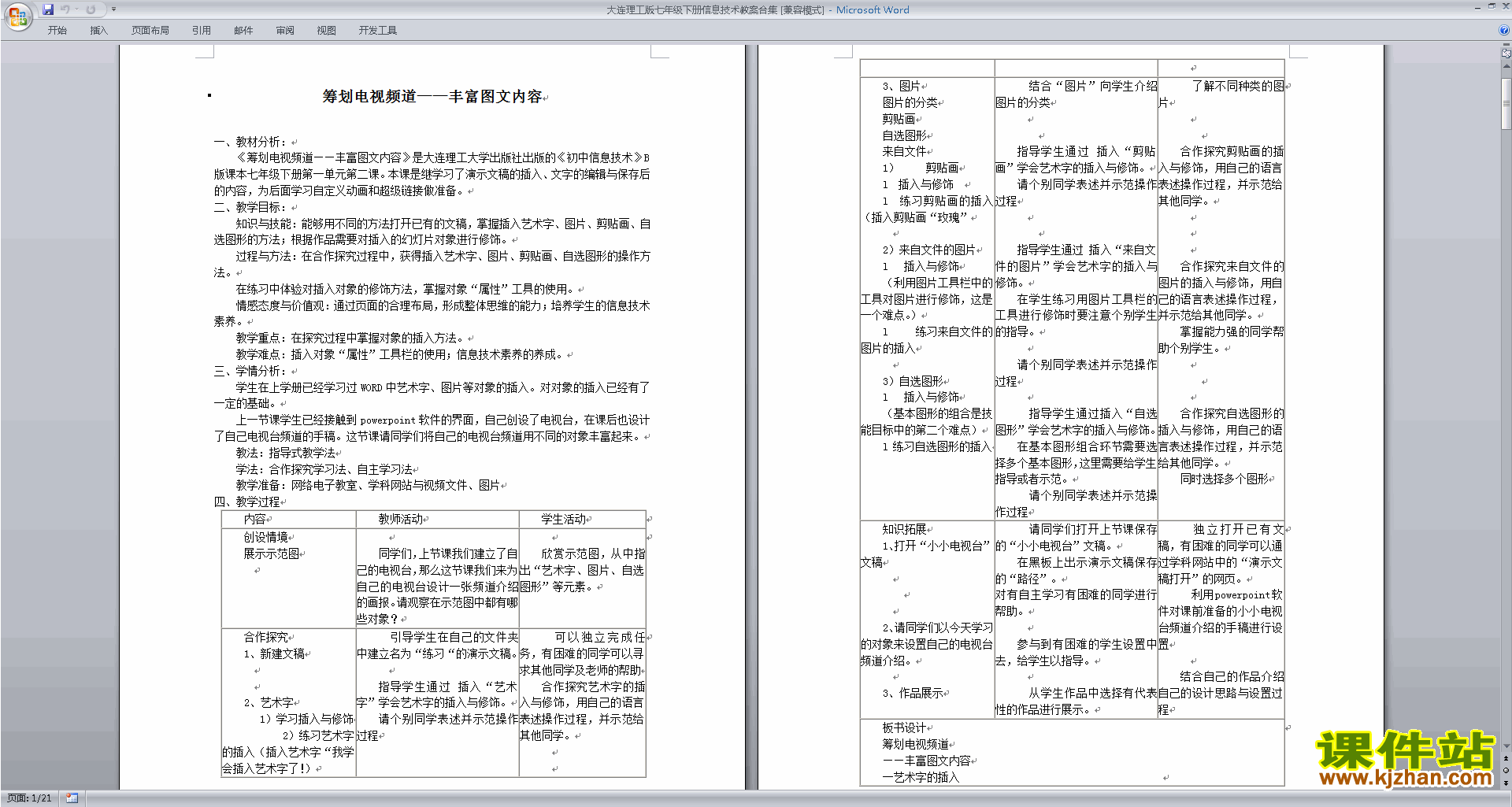Click the cell text 展示示范图
This screenshot has height=807, width=1512.
click(x=271, y=553)
